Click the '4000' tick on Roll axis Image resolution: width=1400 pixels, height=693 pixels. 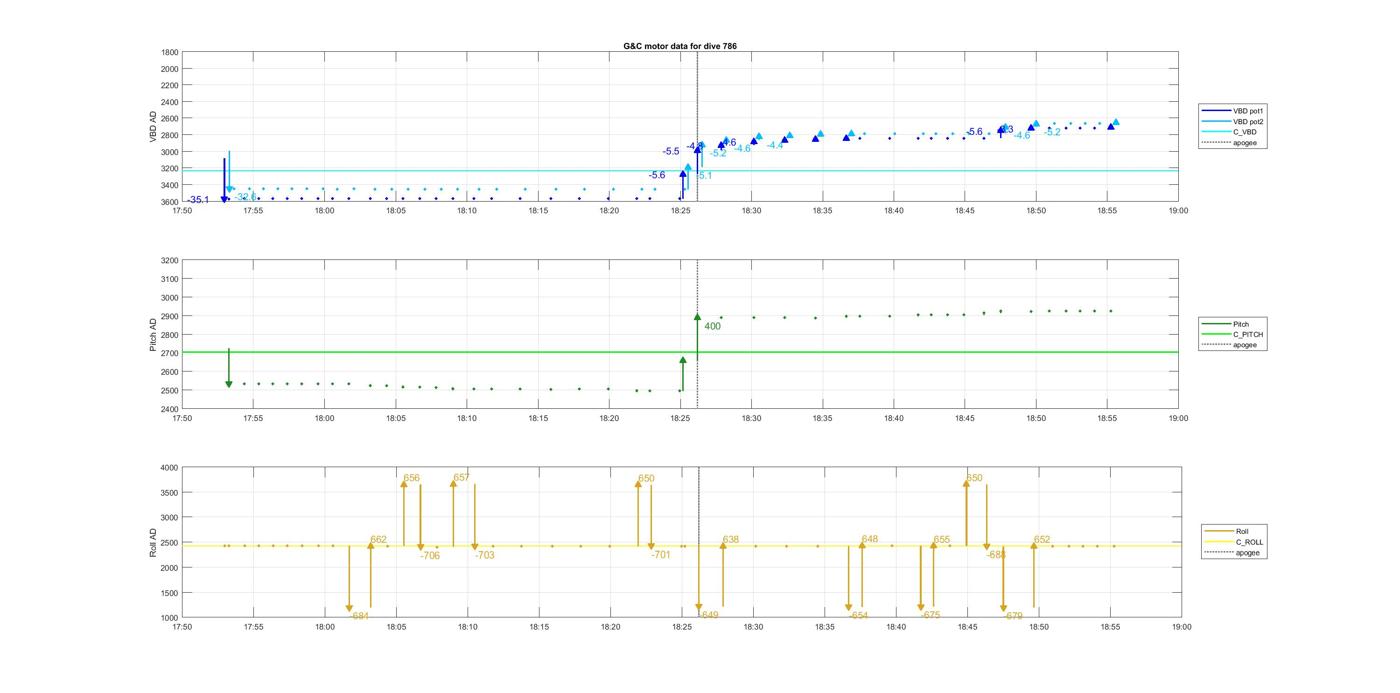(168, 468)
